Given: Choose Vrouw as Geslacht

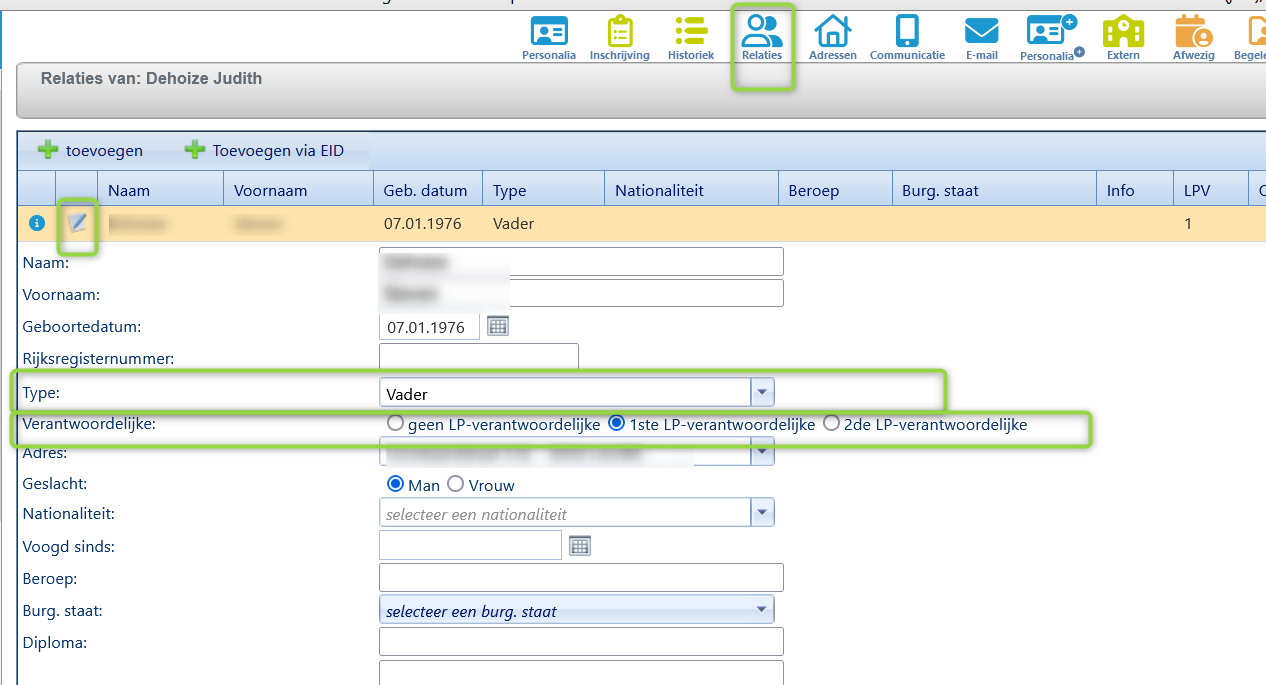Looking at the screenshot, I should (456, 485).
